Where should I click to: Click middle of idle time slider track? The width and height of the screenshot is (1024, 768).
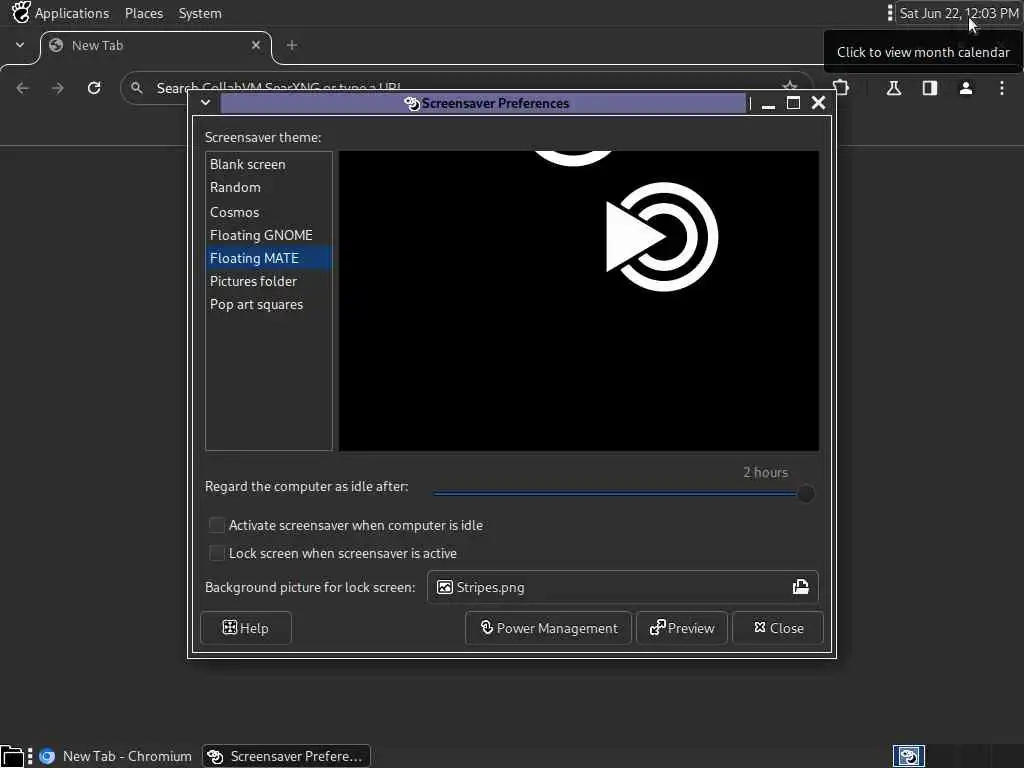(x=619, y=494)
